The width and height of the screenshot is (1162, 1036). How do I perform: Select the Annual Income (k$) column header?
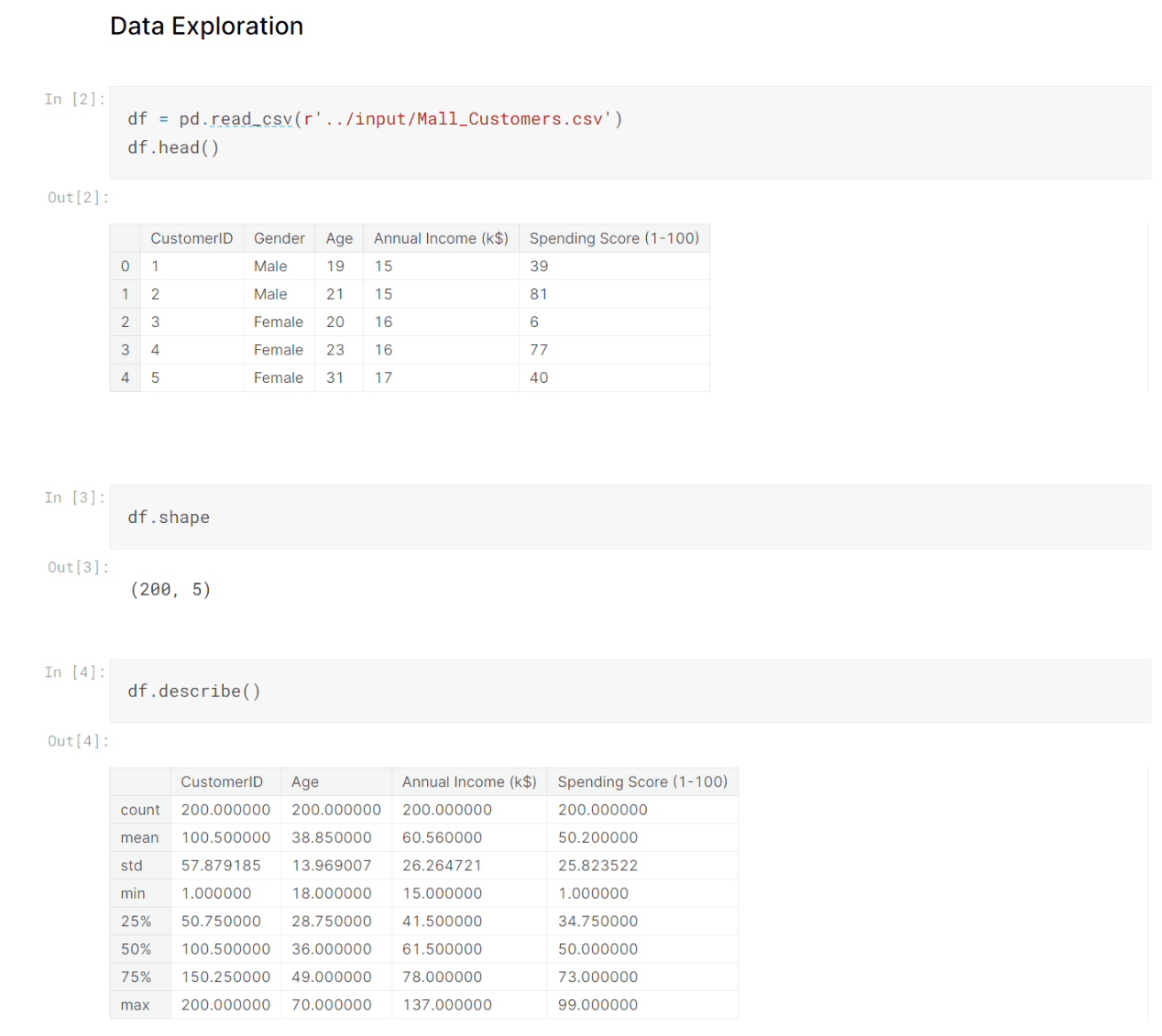(x=441, y=238)
